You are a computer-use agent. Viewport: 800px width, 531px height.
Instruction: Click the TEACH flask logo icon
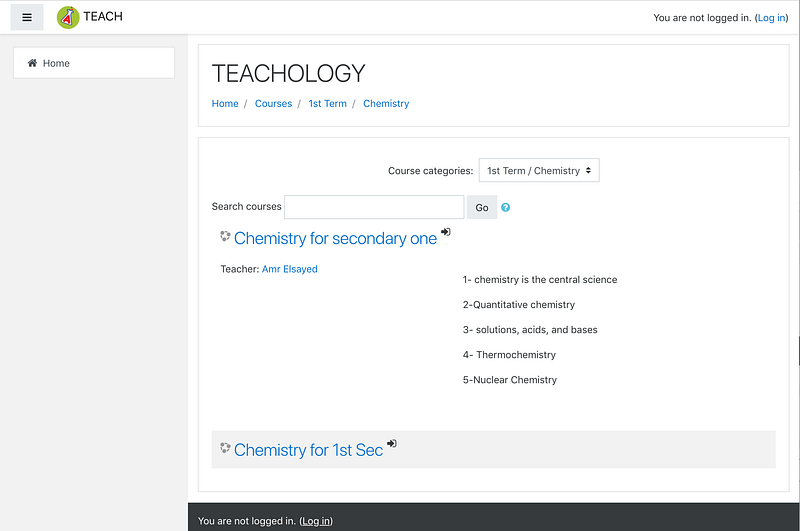[68, 17]
